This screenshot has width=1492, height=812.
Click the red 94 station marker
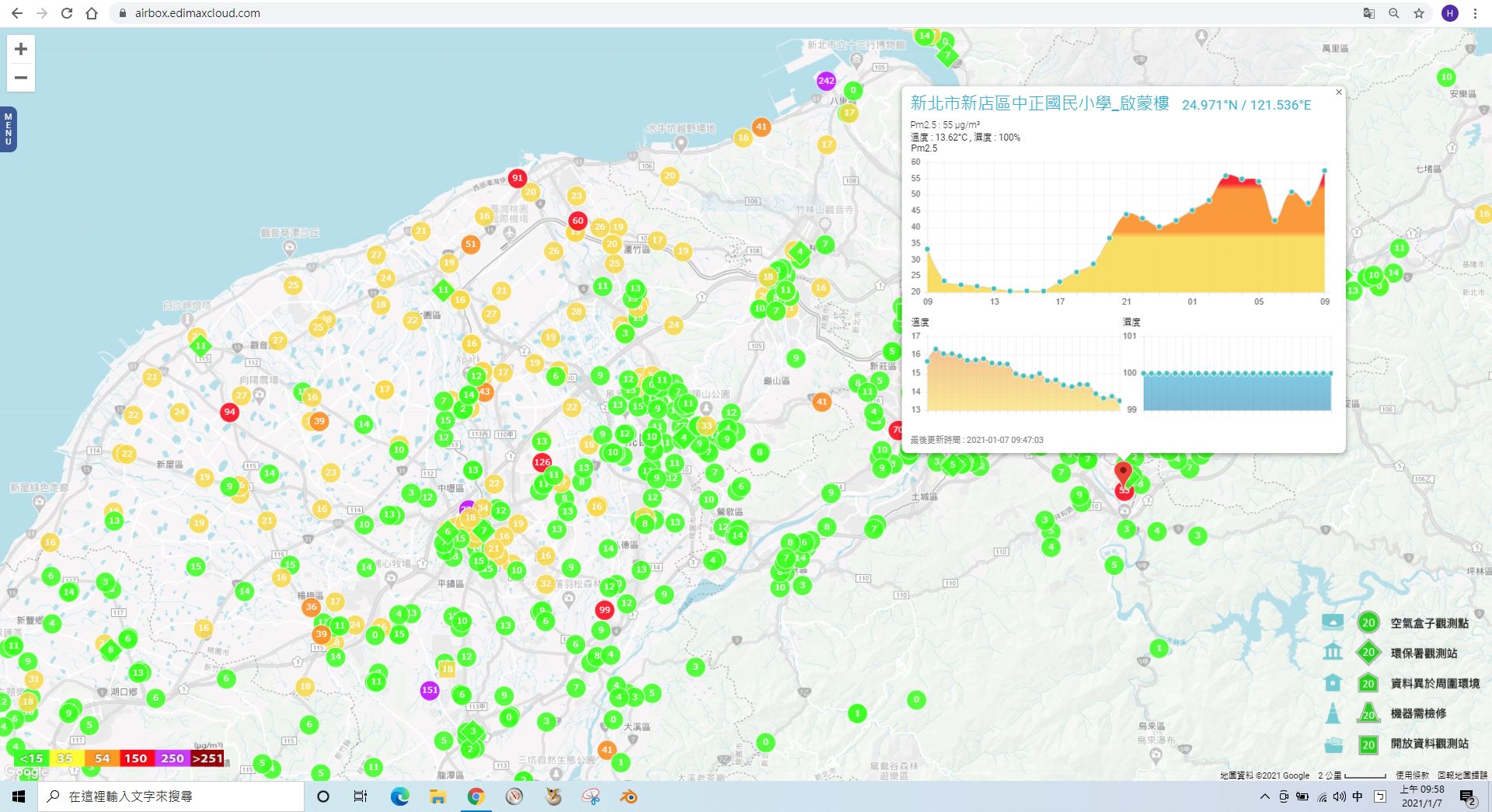[x=229, y=412]
